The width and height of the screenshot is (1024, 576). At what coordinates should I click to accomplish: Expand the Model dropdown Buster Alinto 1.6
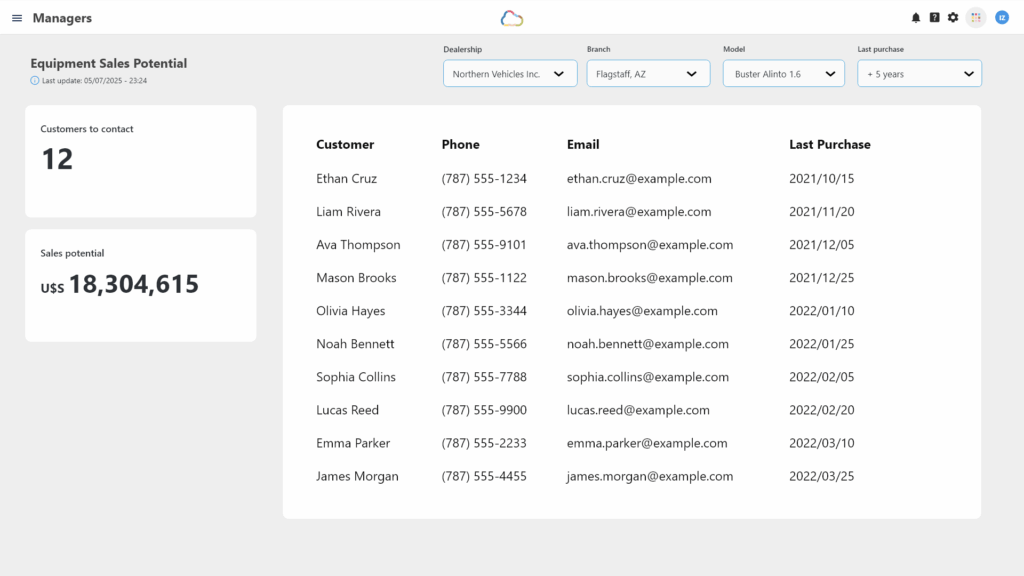pos(784,73)
